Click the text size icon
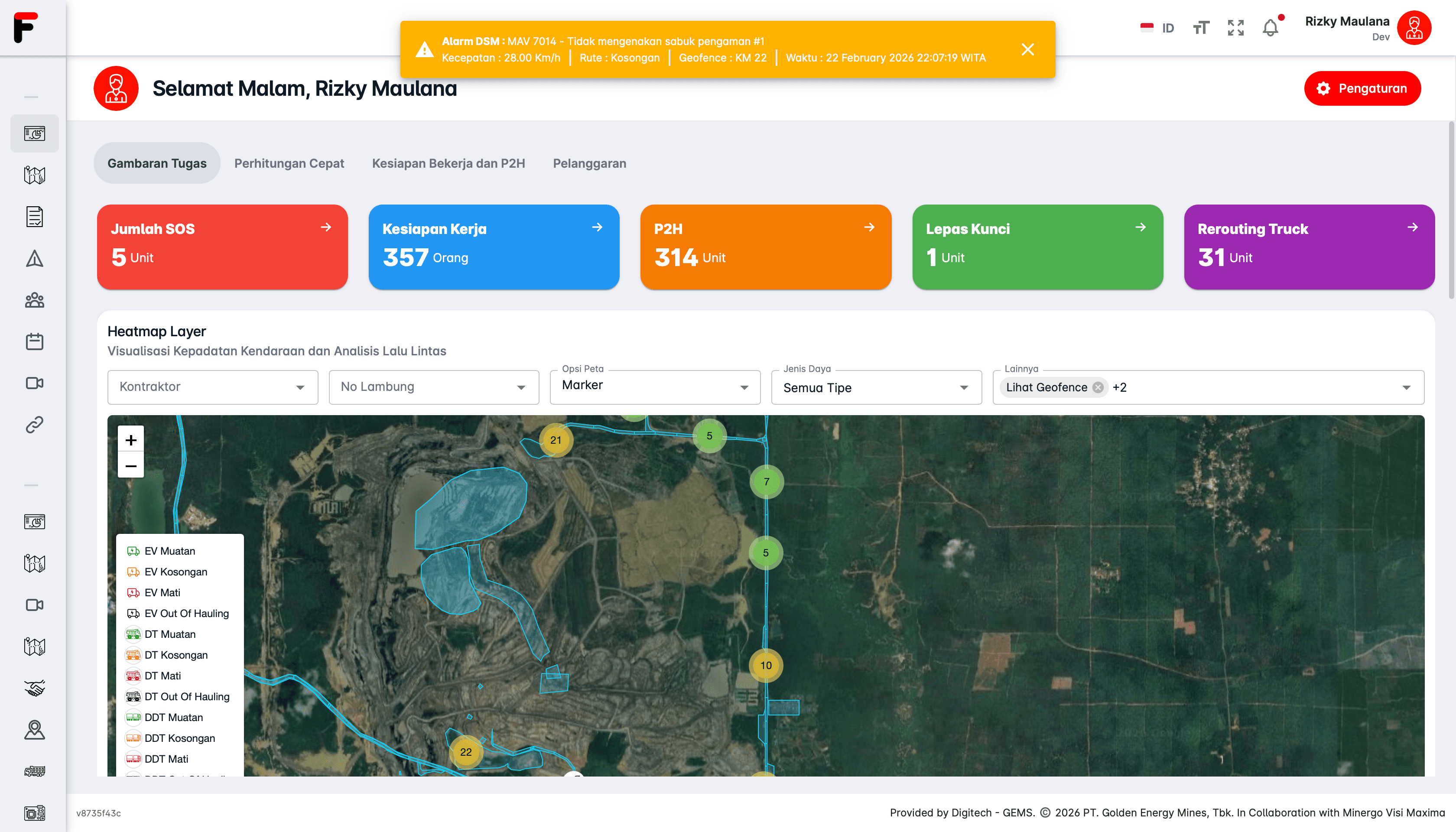 (1201, 28)
